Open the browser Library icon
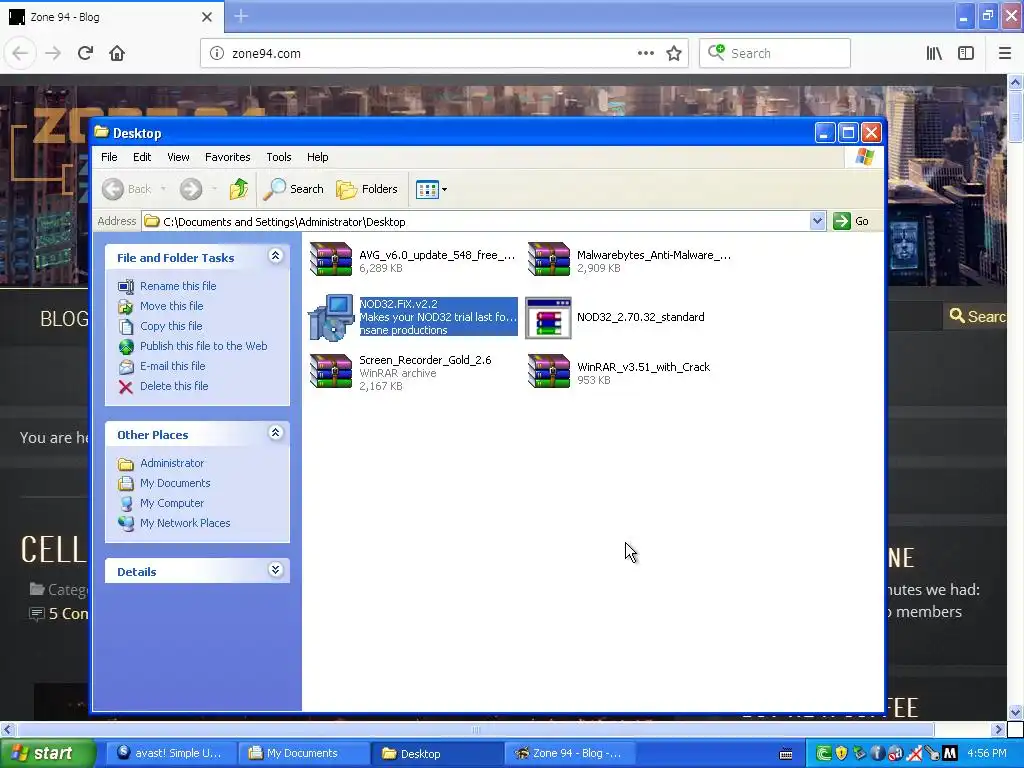Screen dimensions: 1024x768 pos(934,54)
